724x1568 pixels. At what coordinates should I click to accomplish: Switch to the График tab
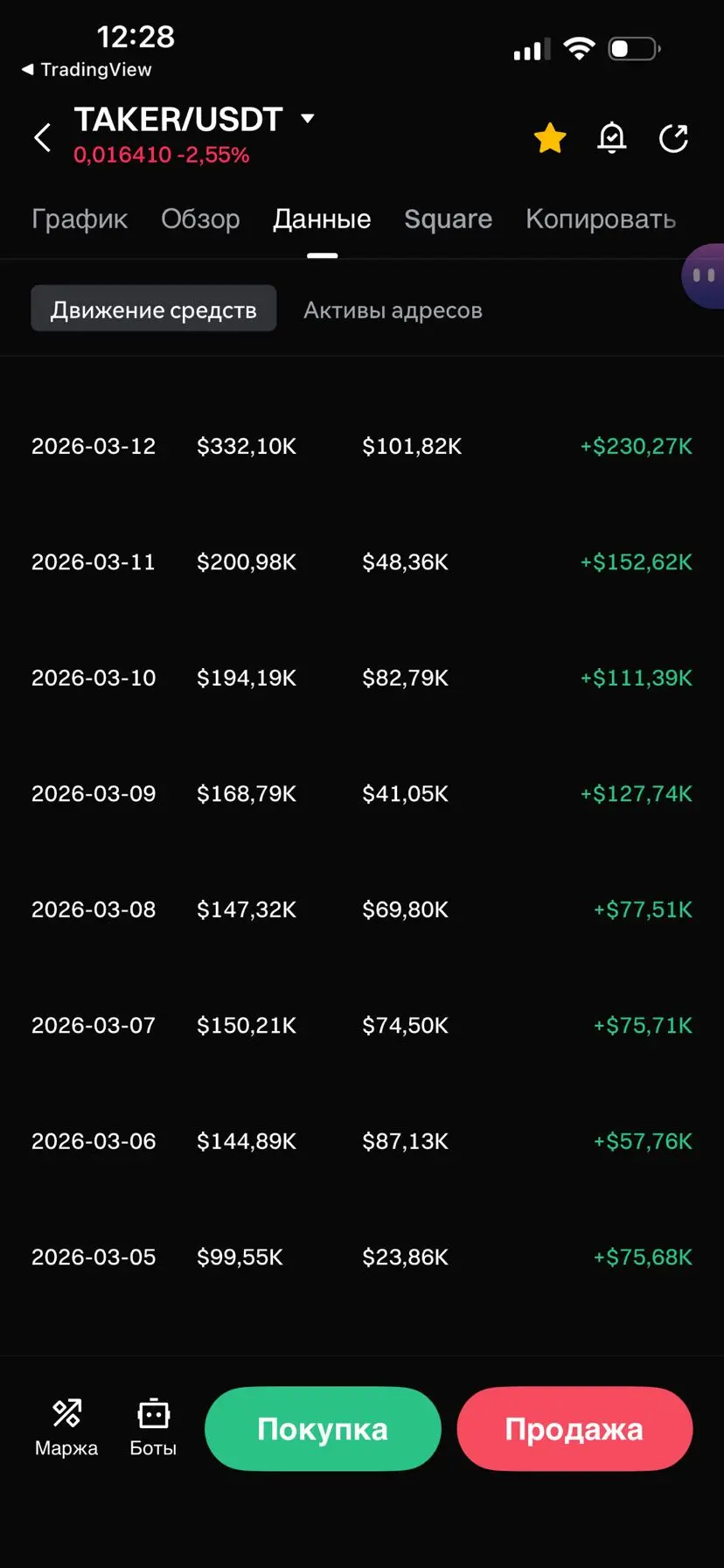click(x=80, y=220)
